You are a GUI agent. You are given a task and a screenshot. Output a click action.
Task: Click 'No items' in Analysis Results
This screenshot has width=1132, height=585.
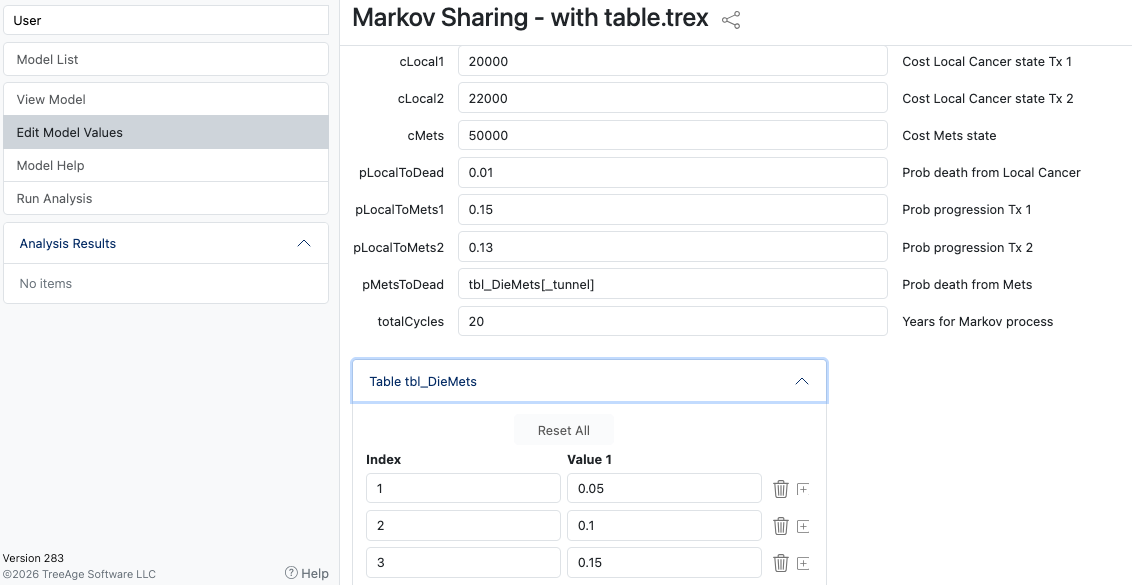pos(45,283)
